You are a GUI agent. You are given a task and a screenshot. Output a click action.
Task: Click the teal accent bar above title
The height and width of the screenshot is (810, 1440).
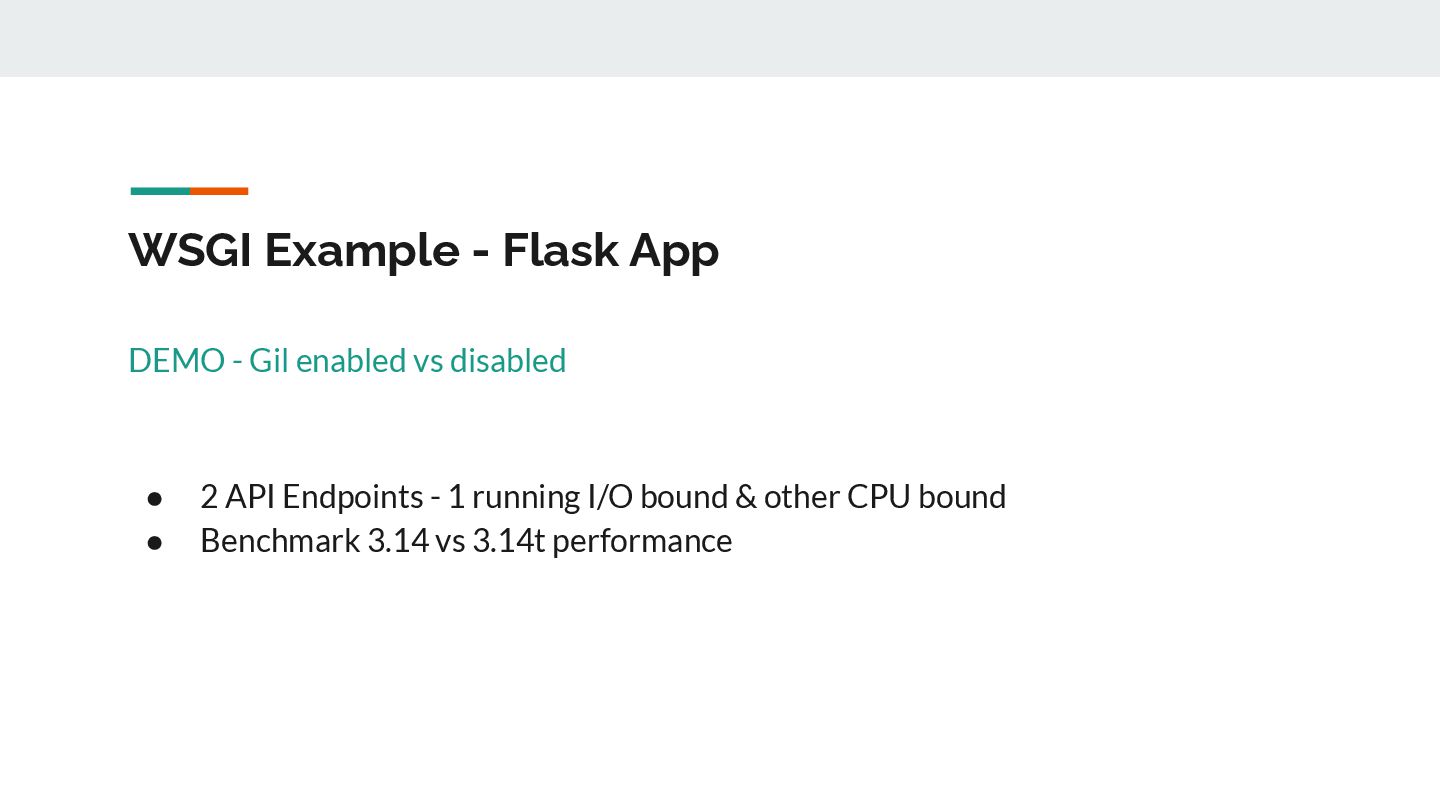point(160,191)
